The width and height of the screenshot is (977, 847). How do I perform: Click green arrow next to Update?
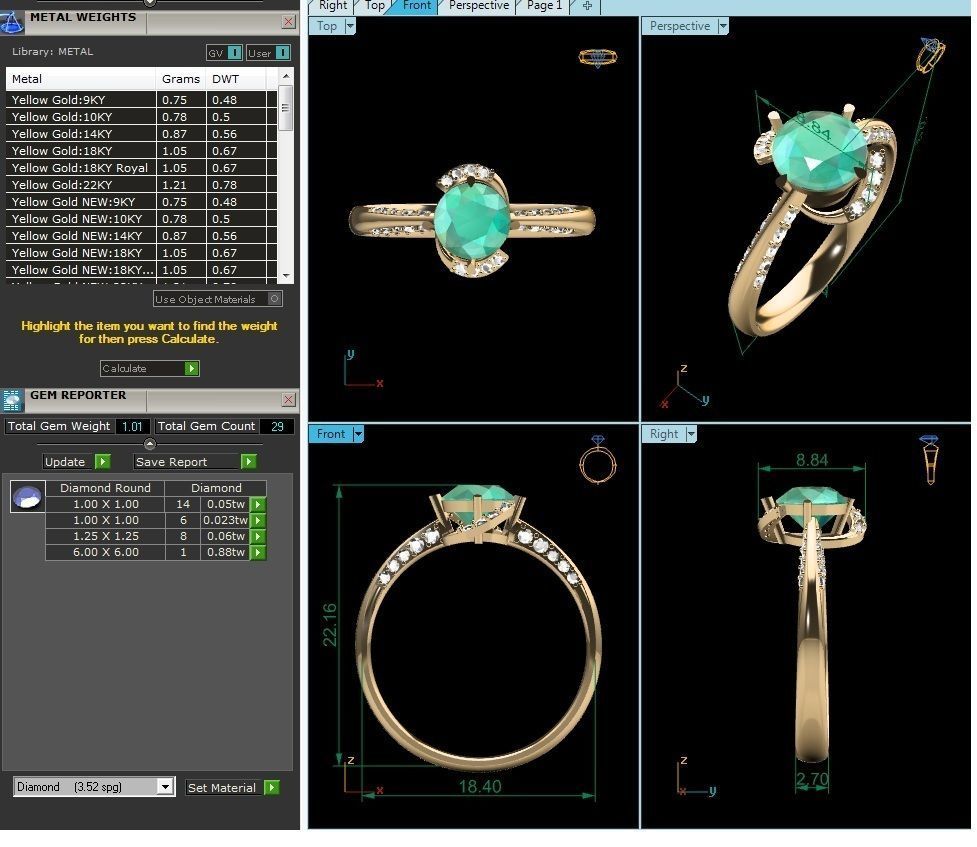pyautogui.click(x=103, y=462)
